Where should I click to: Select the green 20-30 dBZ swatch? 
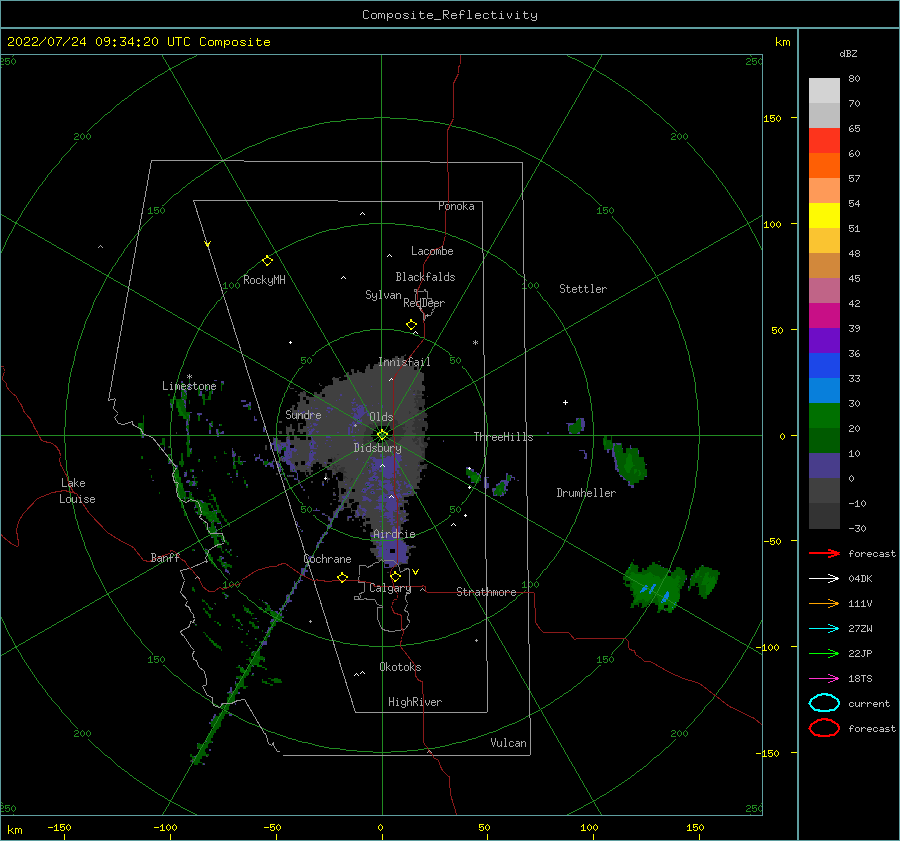coord(824,415)
